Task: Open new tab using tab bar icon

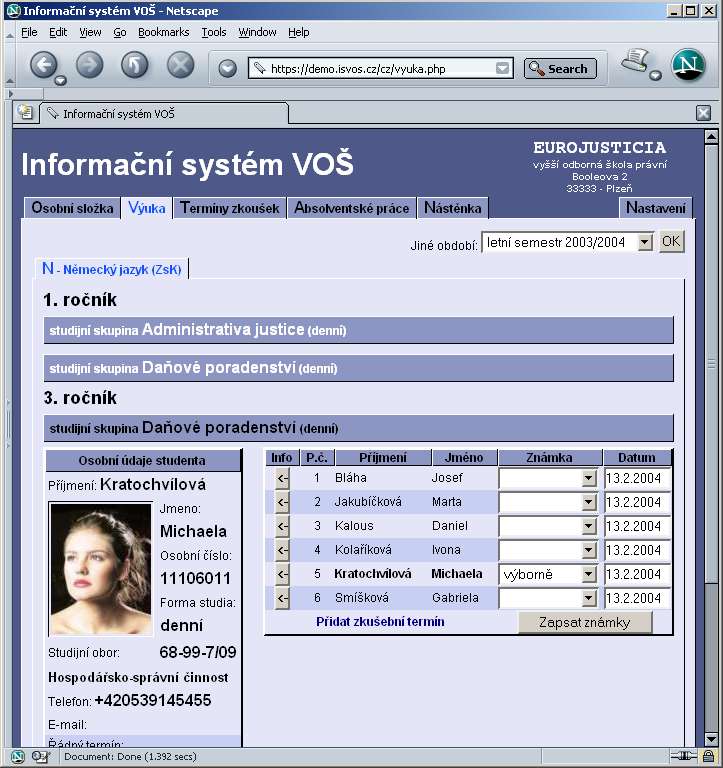Action: (25, 113)
